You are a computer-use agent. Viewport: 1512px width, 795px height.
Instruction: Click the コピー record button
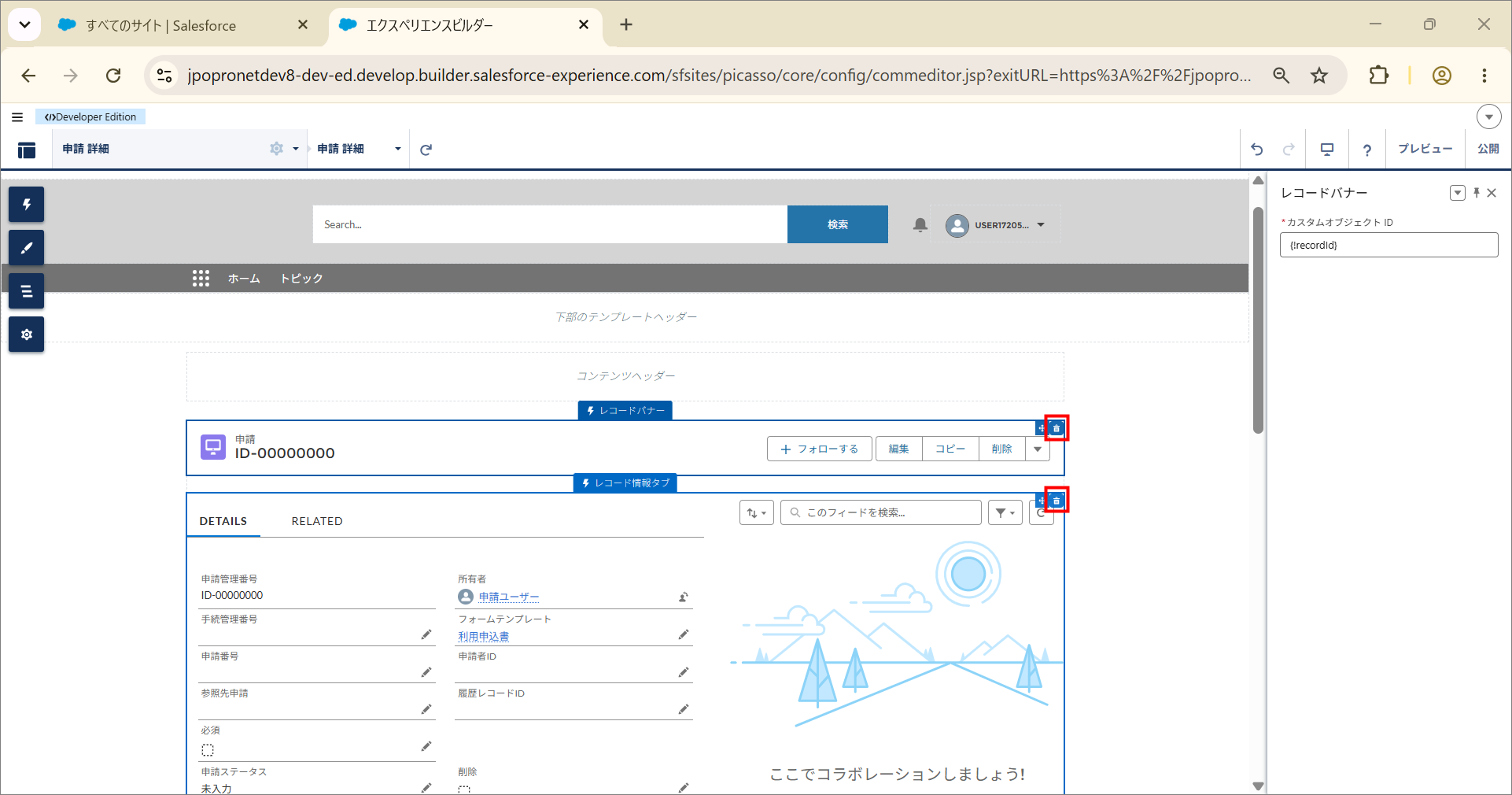[x=950, y=449]
